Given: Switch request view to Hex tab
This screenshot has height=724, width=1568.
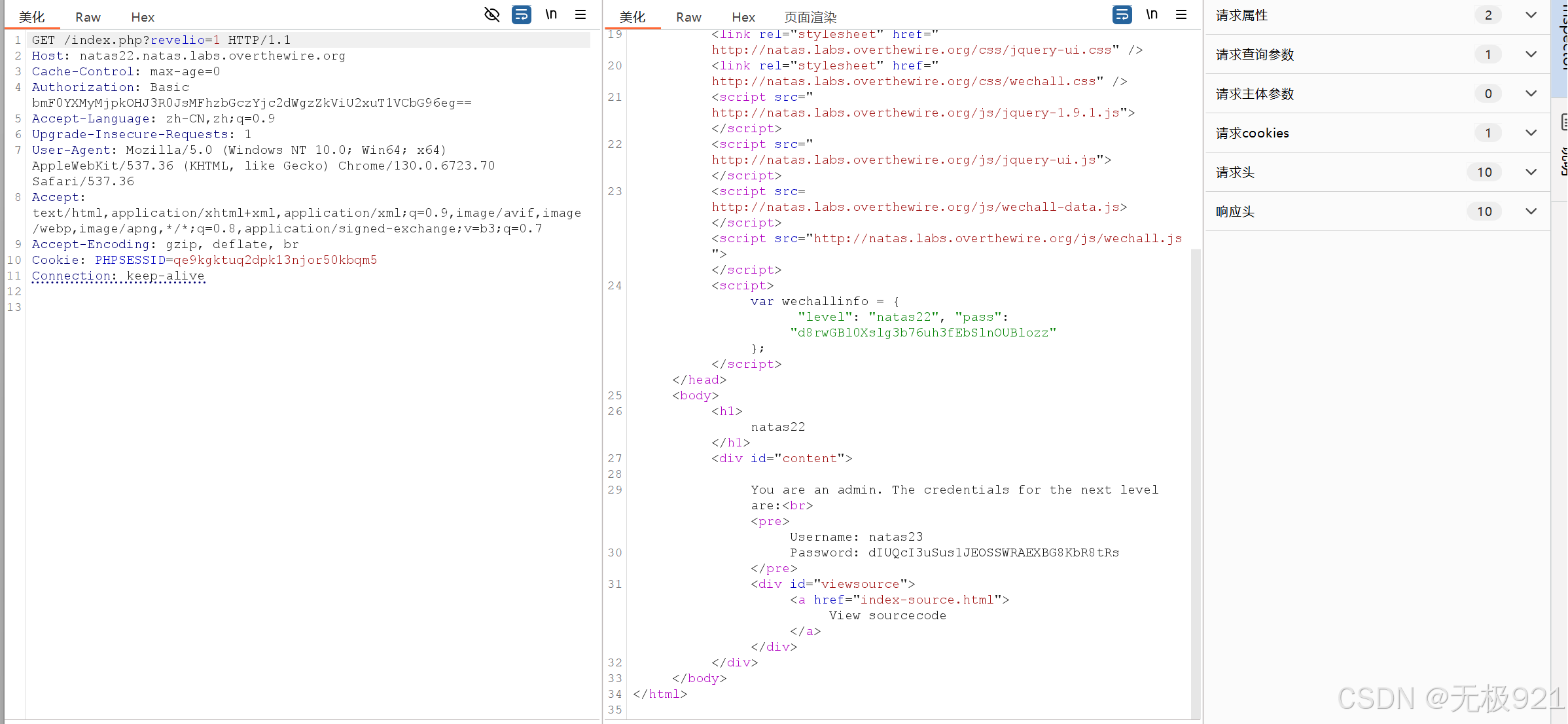Looking at the screenshot, I should (142, 17).
